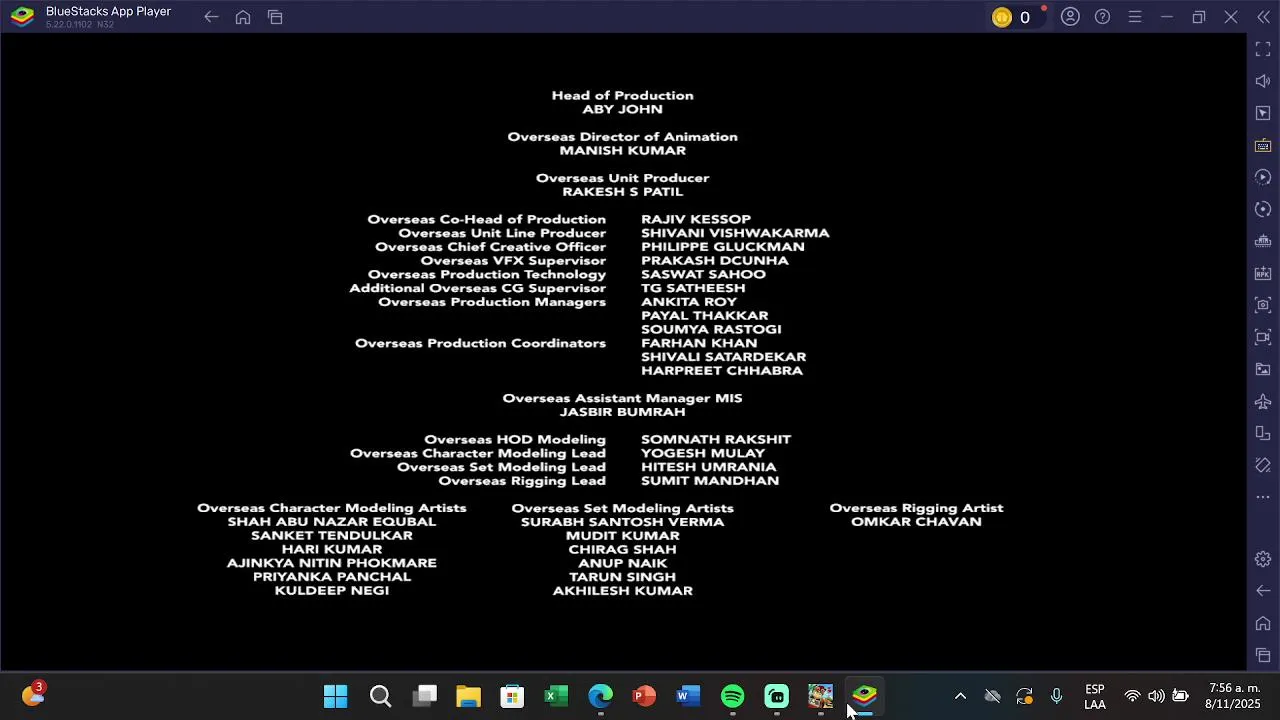Screen dimensions: 1280x720
Task: Click the credit name JASBIR BUMRAH
Action: [x=622, y=412]
